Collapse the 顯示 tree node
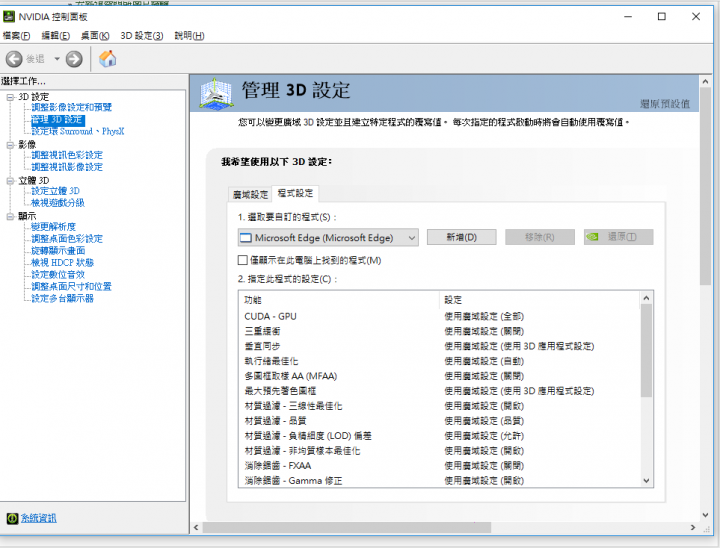Viewport: 720px width, 548px height. [x=10, y=216]
